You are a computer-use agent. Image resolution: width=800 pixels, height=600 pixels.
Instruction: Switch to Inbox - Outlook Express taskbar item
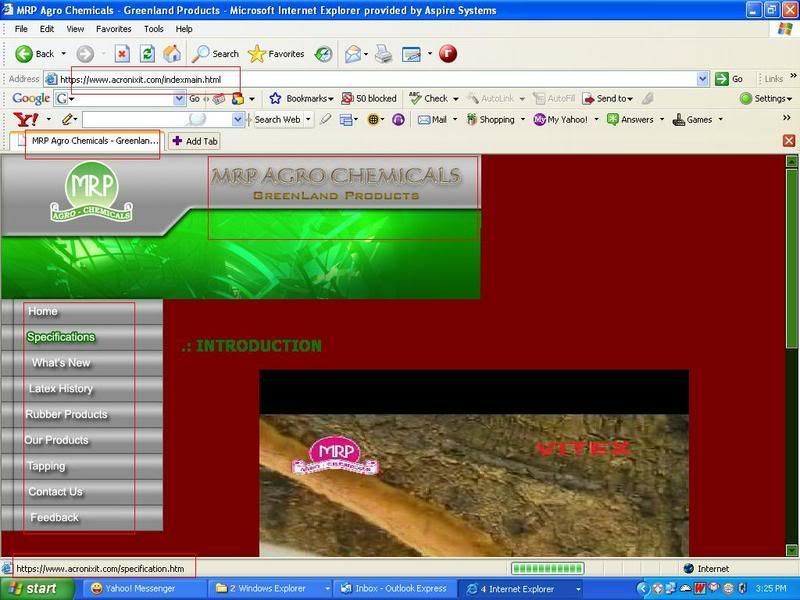[393, 589]
